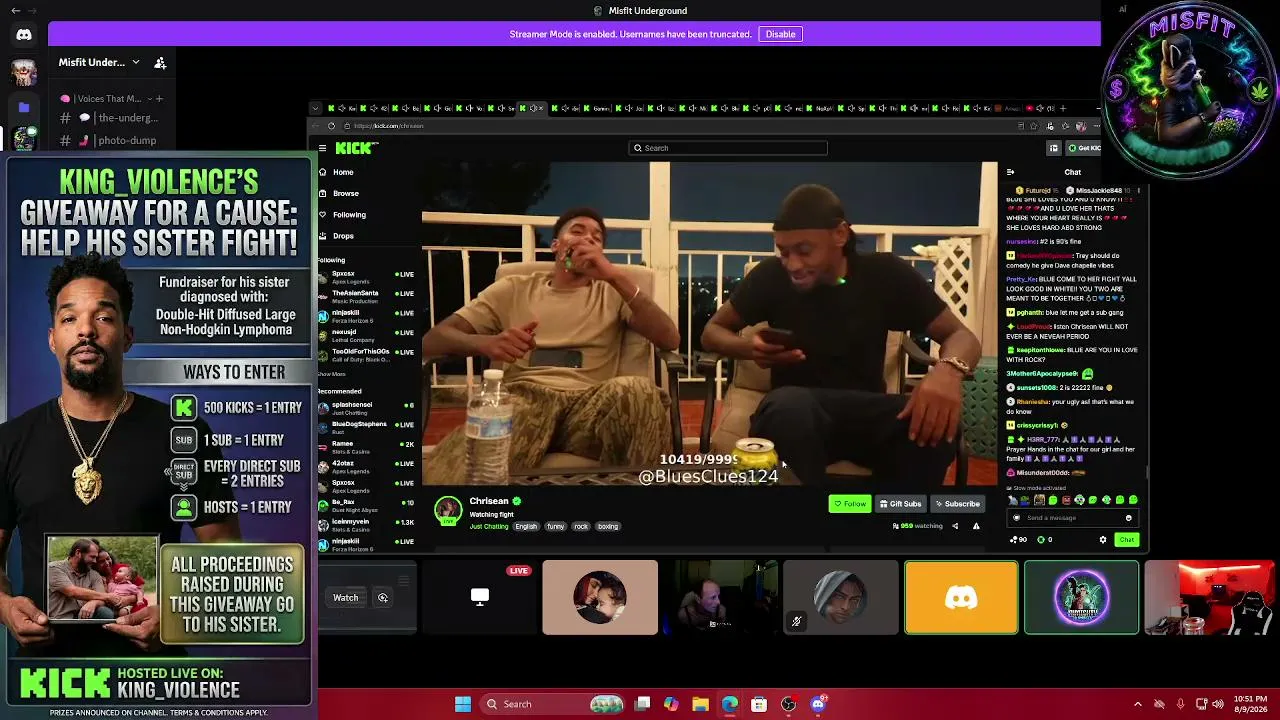
Task: Click the Gift Subs button
Action: coord(900,504)
